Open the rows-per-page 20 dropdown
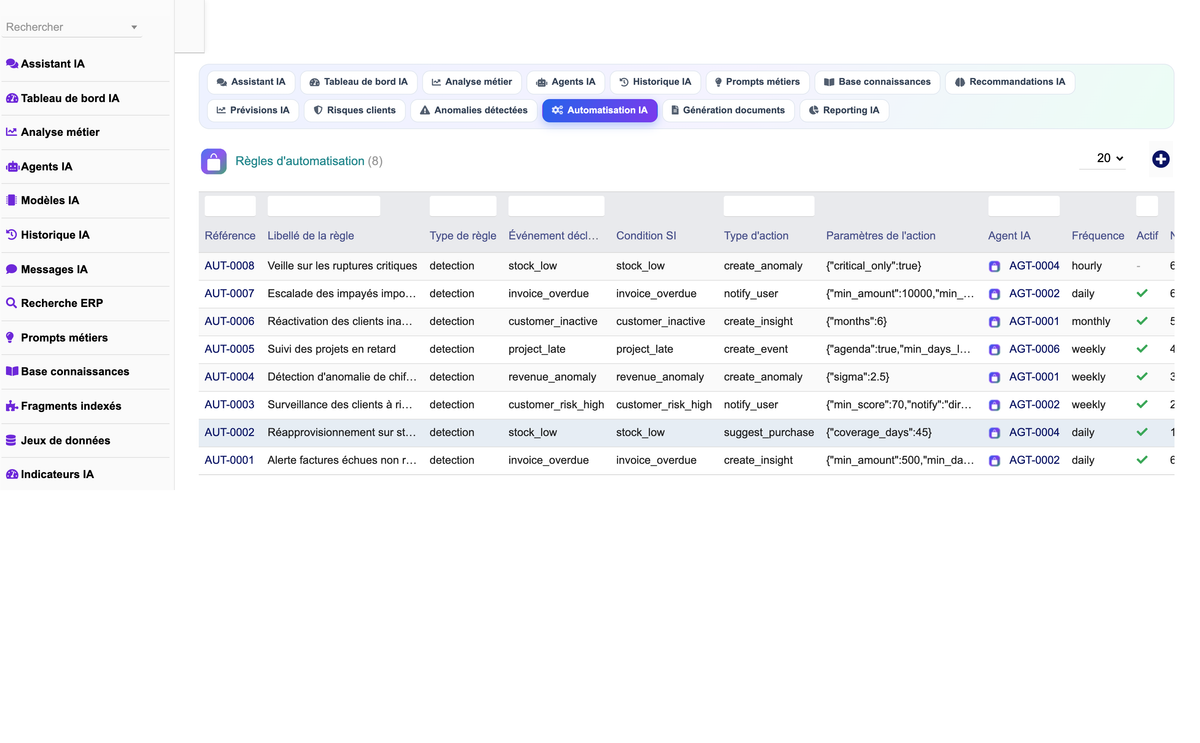The width and height of the screenshot is (1200, 743). click(x=1103, y=158)
